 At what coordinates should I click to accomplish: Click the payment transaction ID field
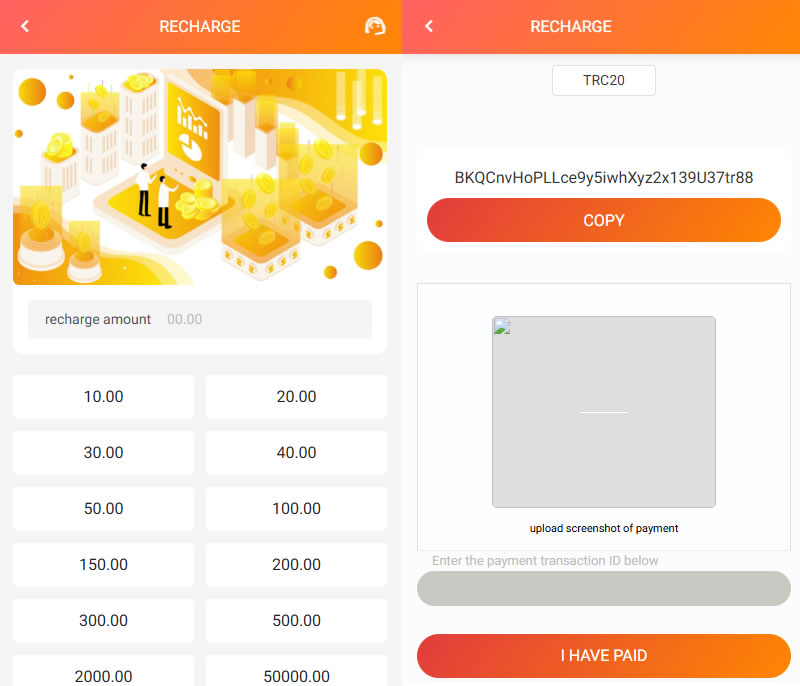point(603,588)
